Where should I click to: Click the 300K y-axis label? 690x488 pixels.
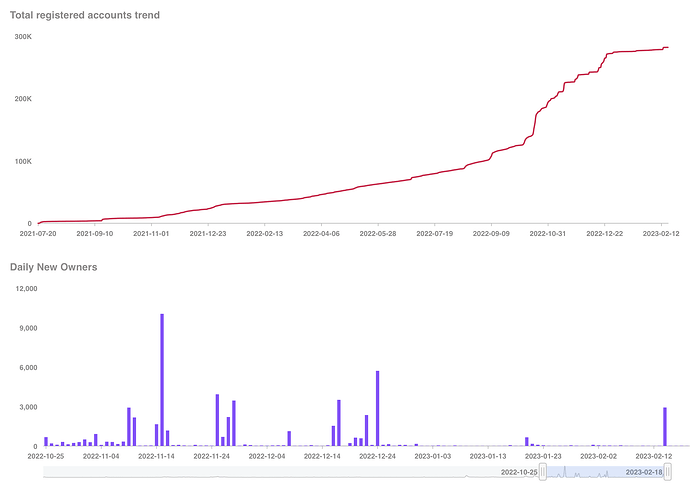click(23, 37)
